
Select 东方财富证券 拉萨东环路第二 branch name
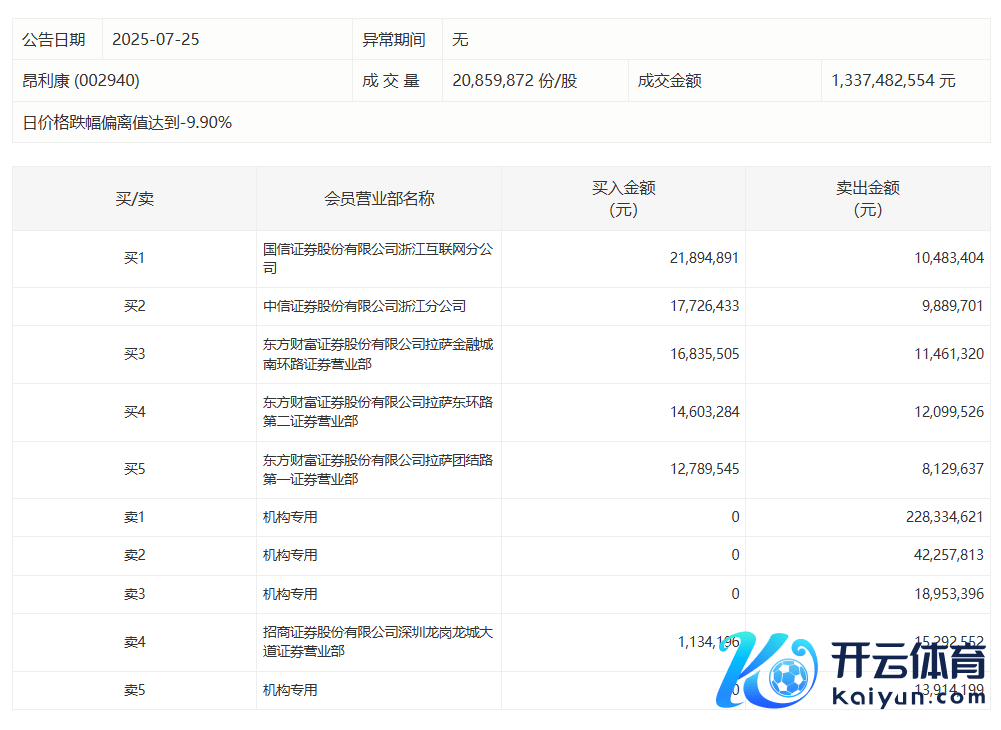click(x=377, y=412)
